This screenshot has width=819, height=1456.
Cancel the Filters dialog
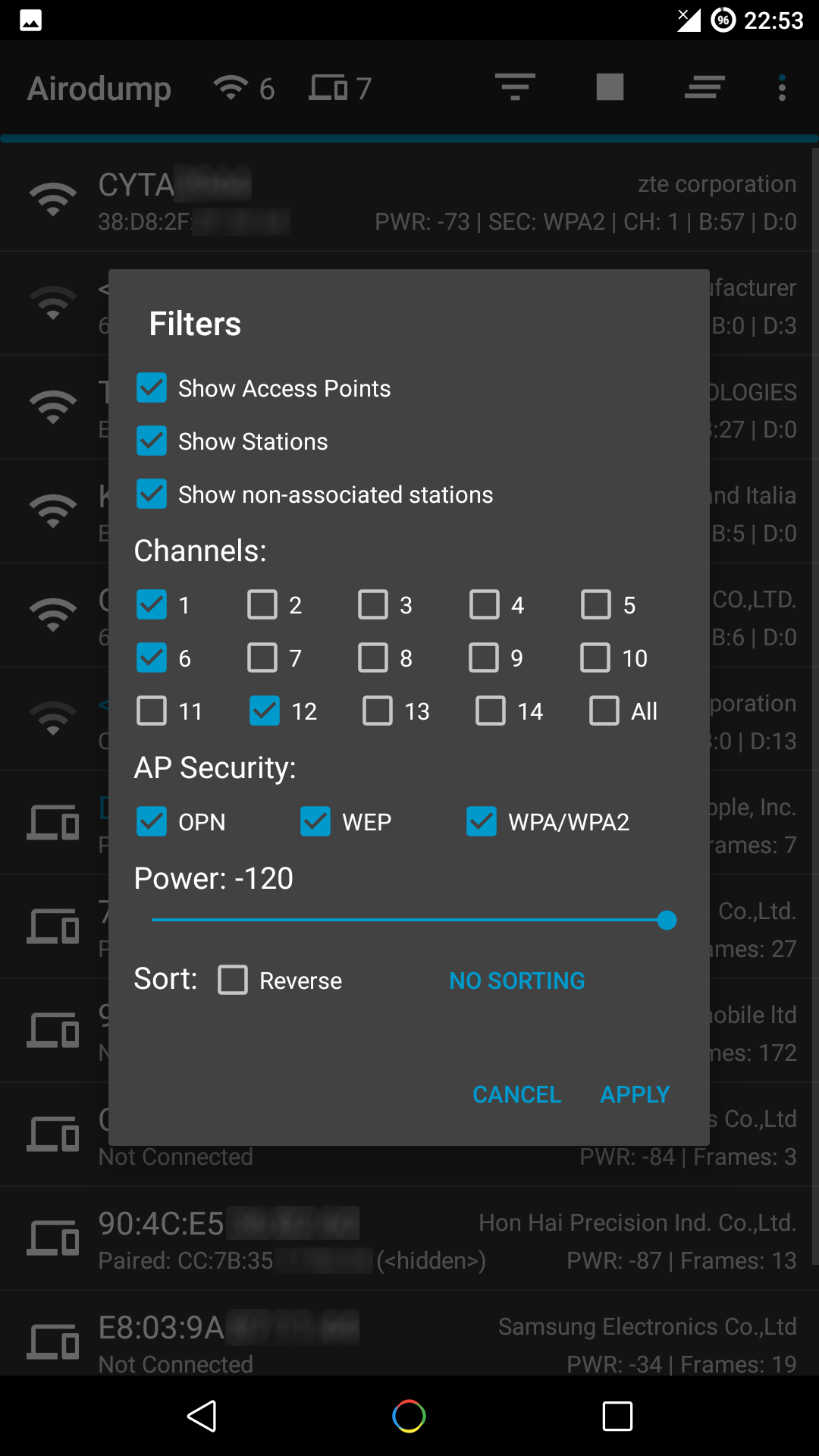click(516, 1094)
